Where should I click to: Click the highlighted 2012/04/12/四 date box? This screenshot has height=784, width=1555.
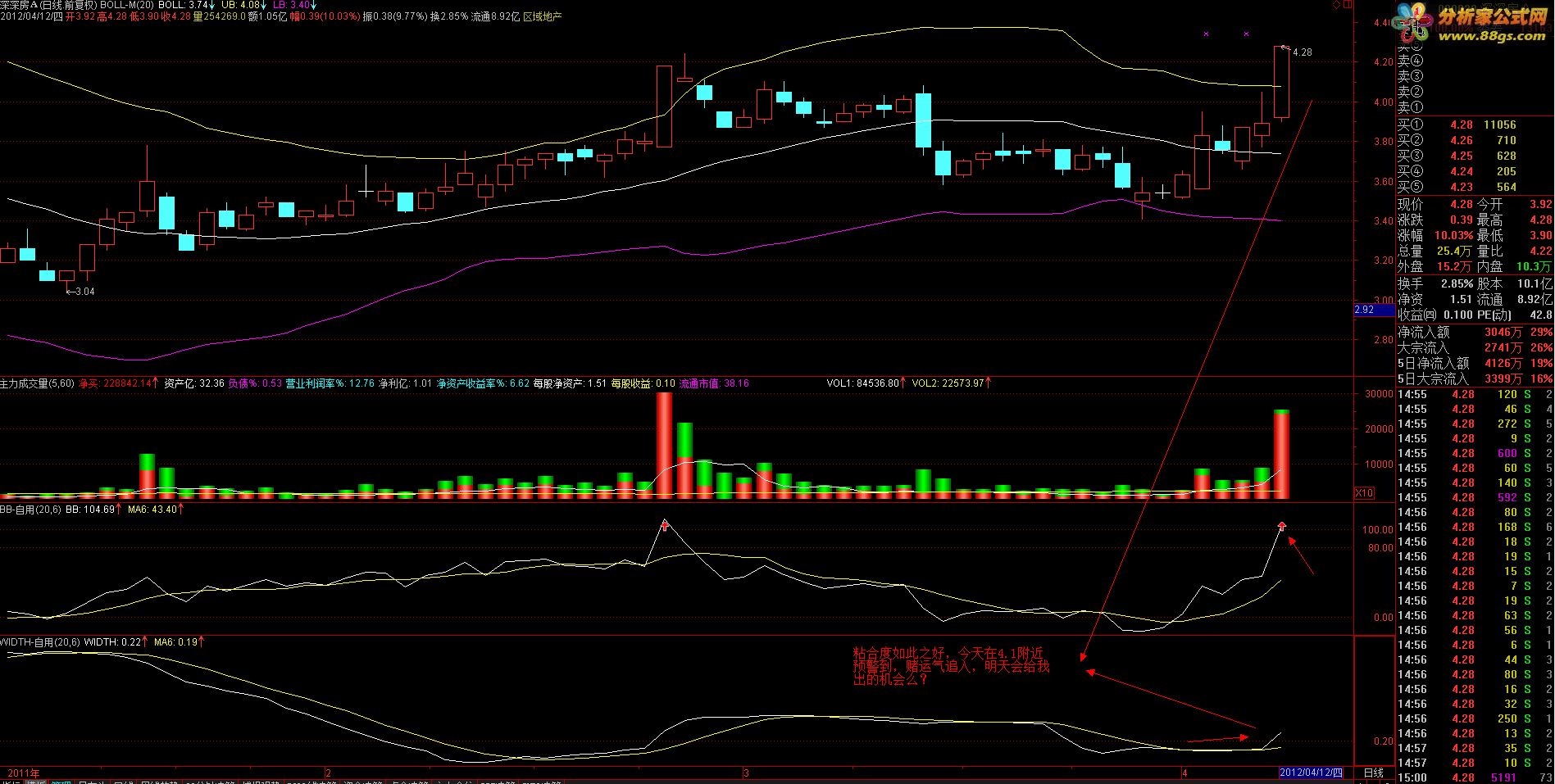click(x=1312, y=773)
